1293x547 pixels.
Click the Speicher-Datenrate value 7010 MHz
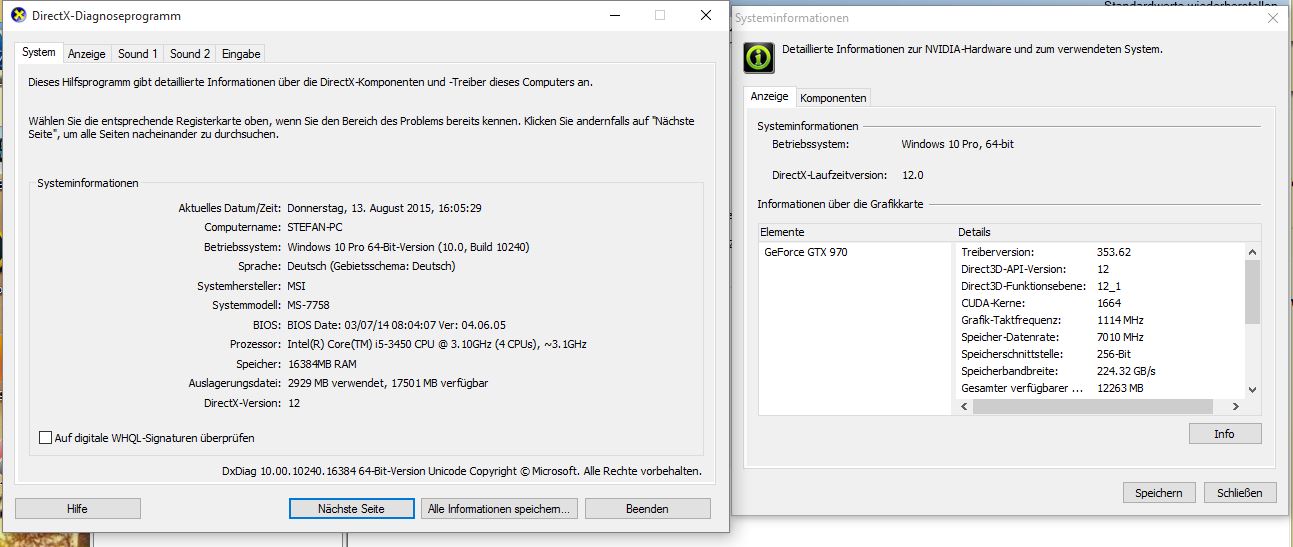click(1120, 337)
